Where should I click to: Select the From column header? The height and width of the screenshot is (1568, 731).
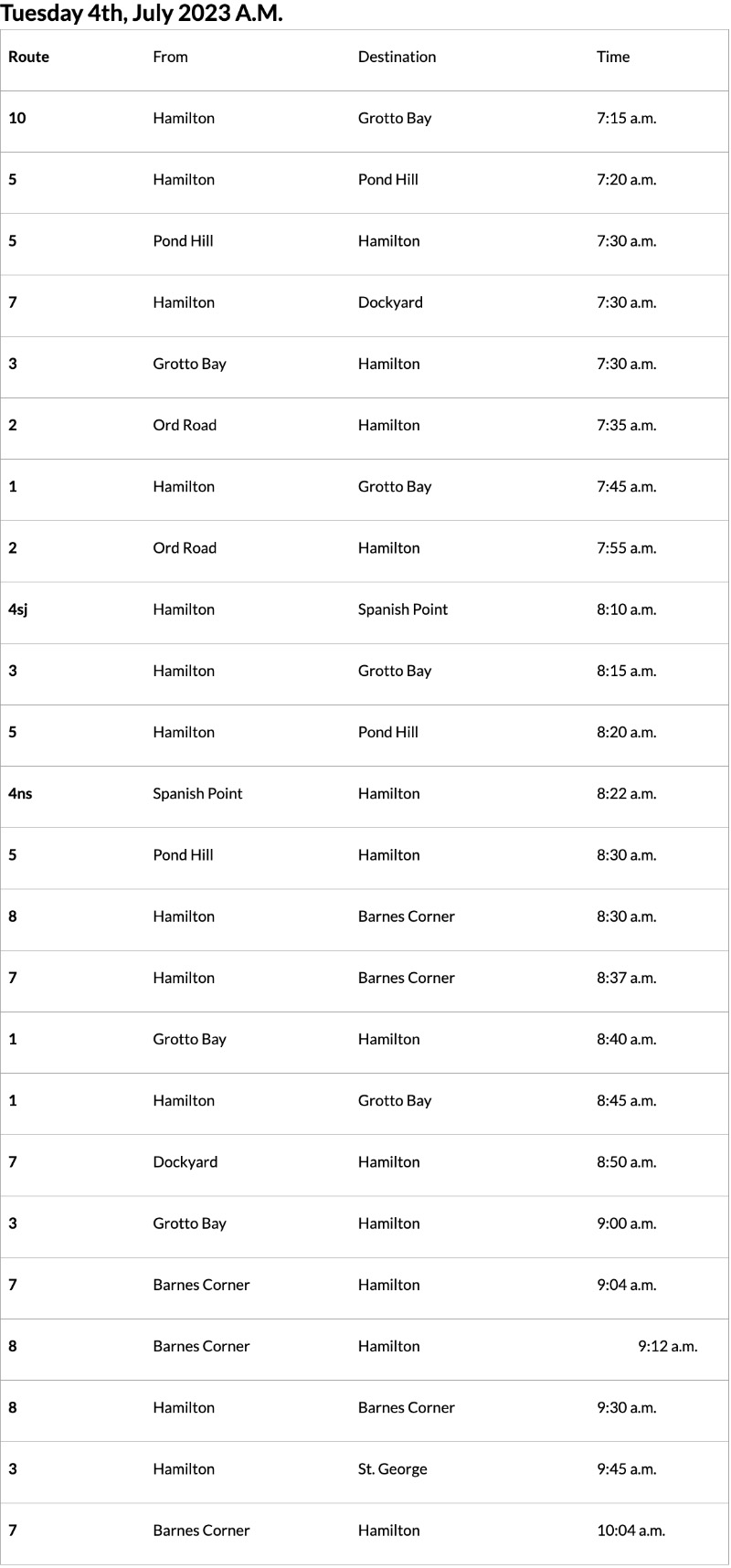pos(170,57)
